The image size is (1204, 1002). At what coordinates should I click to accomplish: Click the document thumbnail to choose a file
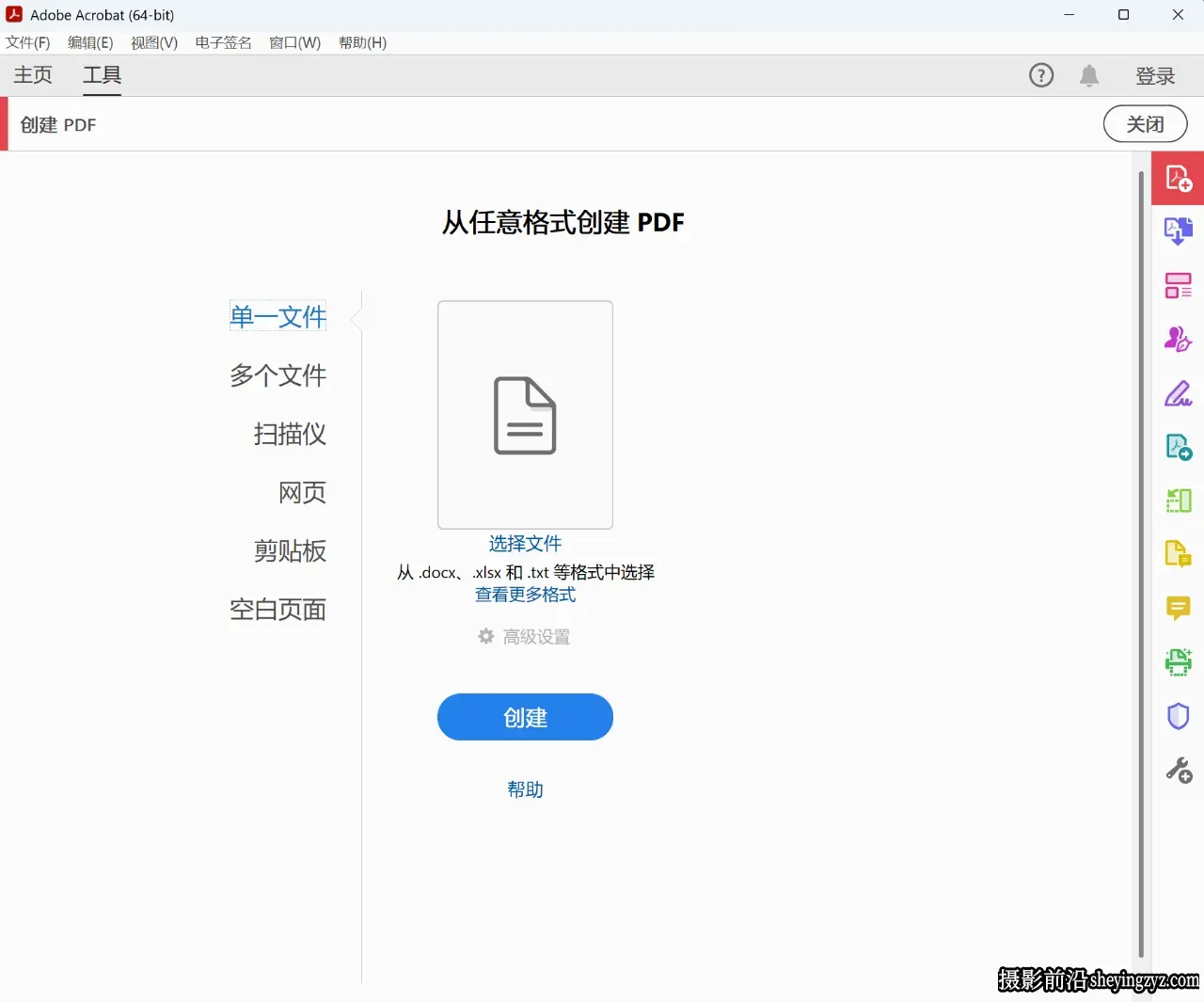(525, 415)
